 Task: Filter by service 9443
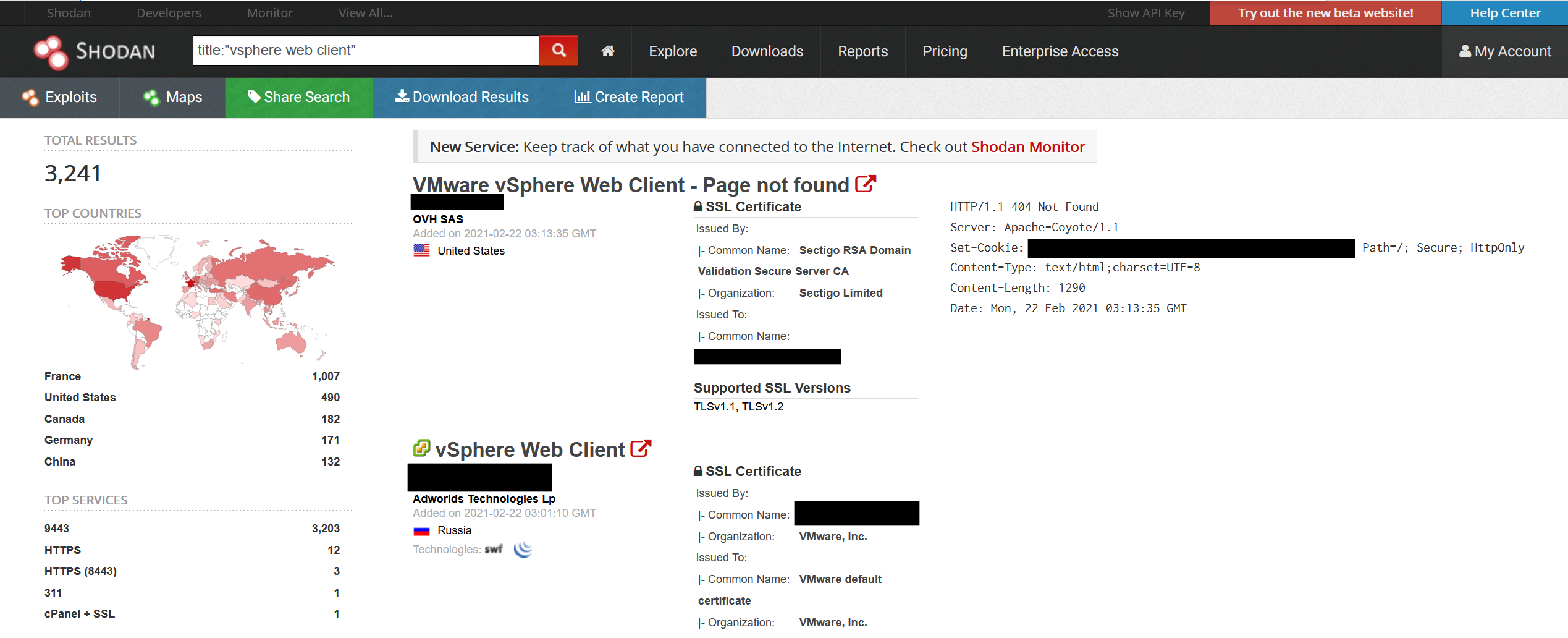57,529
